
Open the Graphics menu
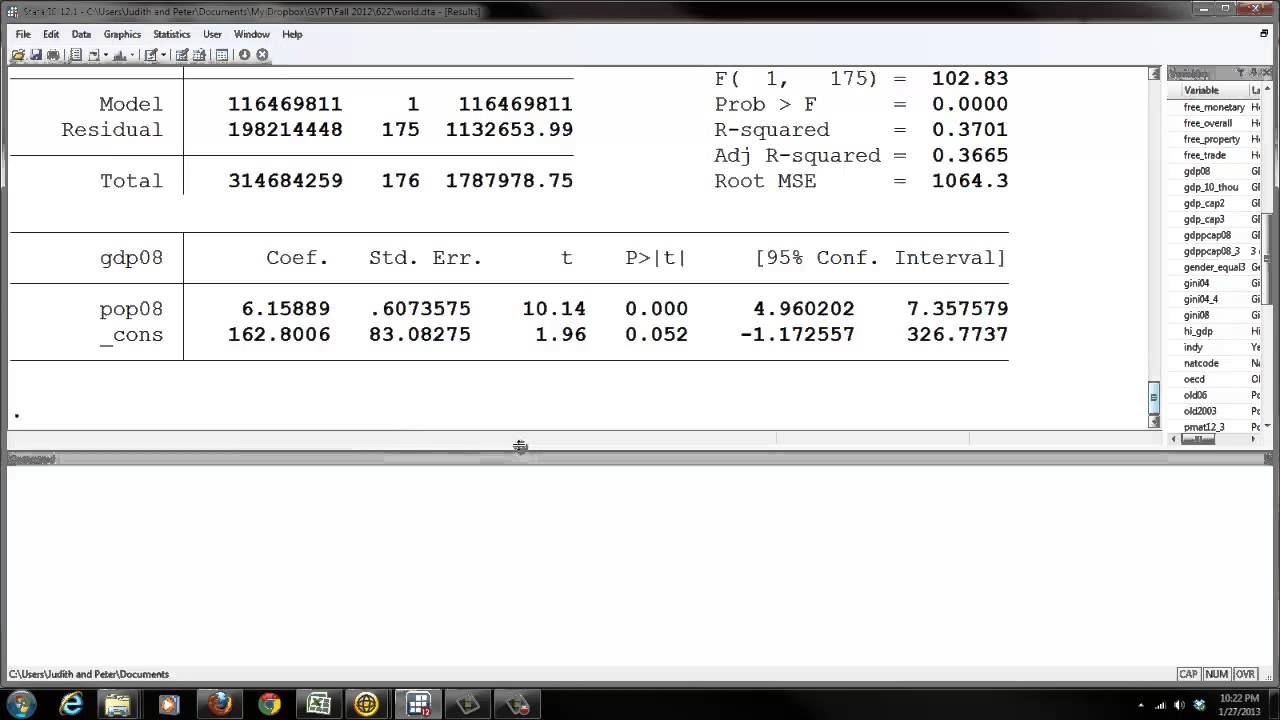[x=122, y=34]
